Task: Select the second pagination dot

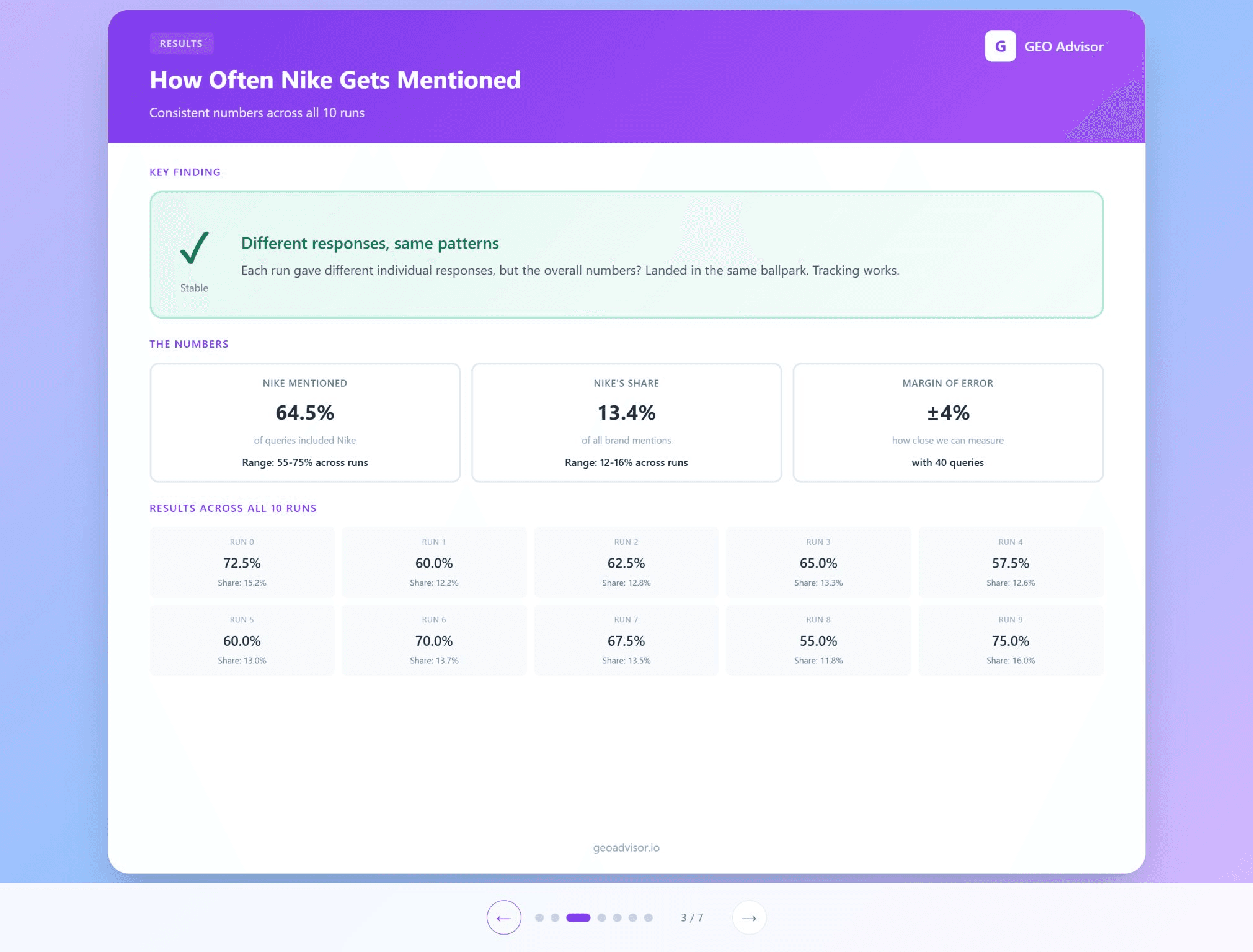Action: point(555,917)
